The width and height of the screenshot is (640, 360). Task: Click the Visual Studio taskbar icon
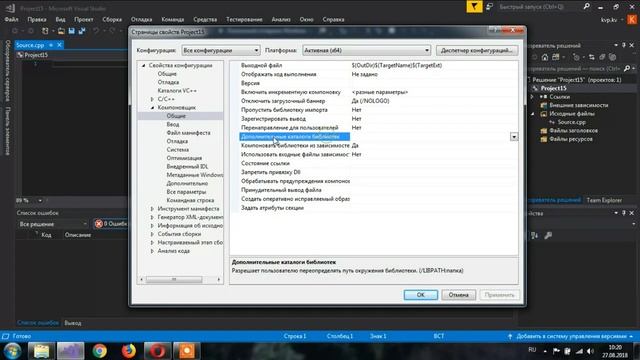[x=70, y=351]
